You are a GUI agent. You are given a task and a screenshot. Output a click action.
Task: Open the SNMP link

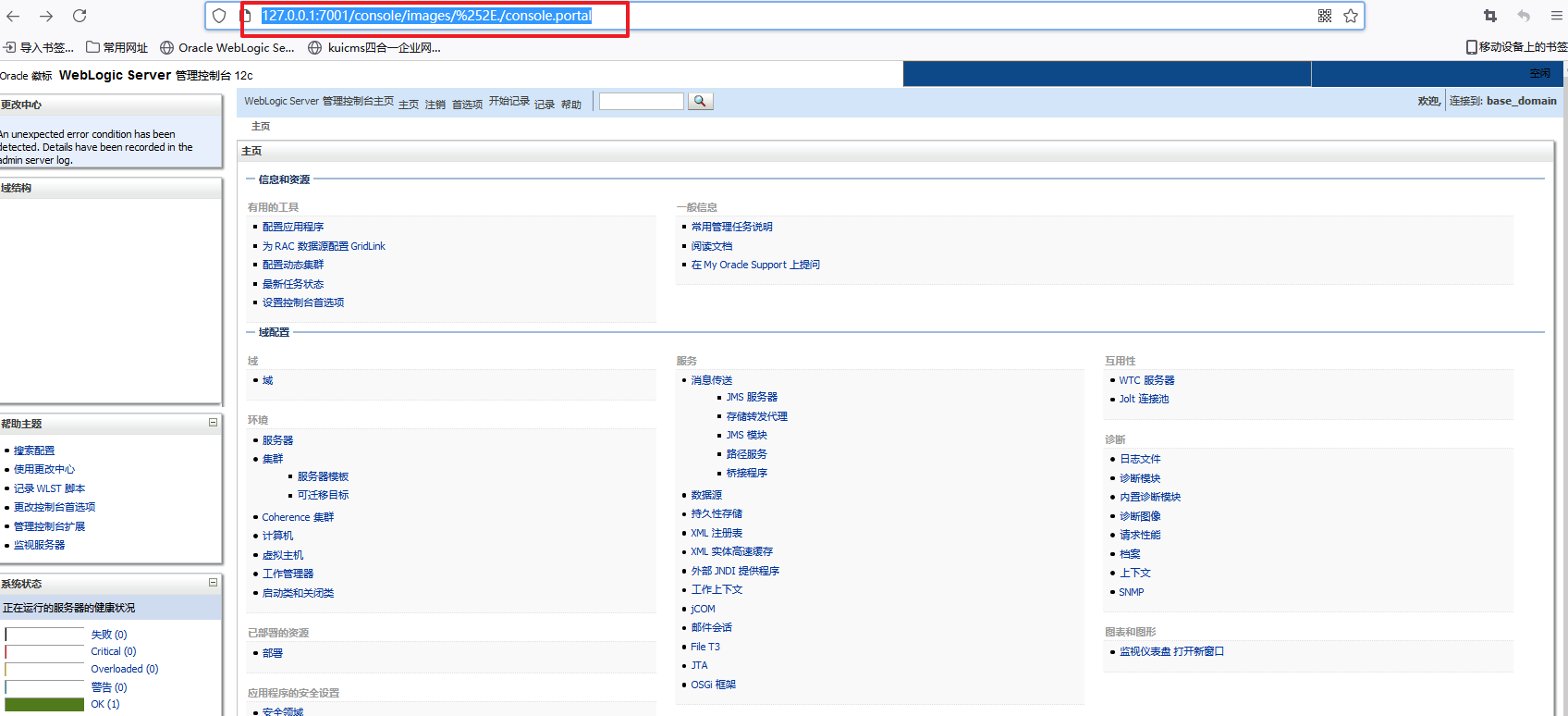[1132, 592]
